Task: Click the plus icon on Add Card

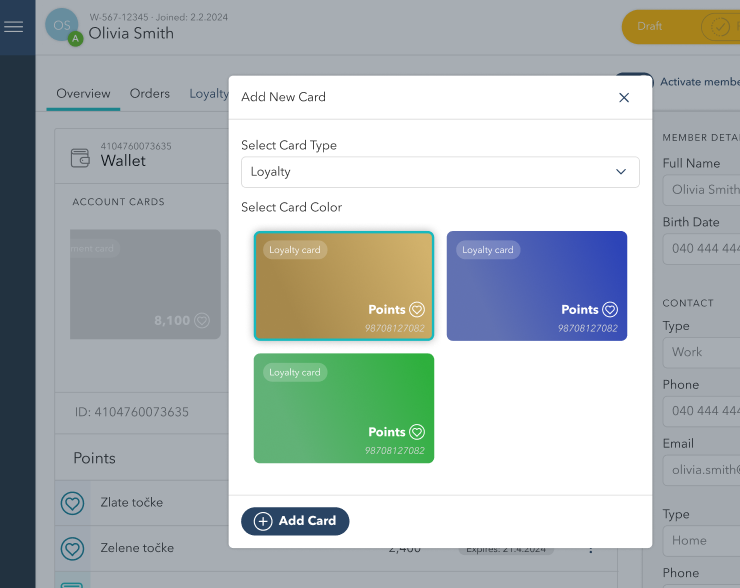Action: pyautogui.click(x=263, y=521)
